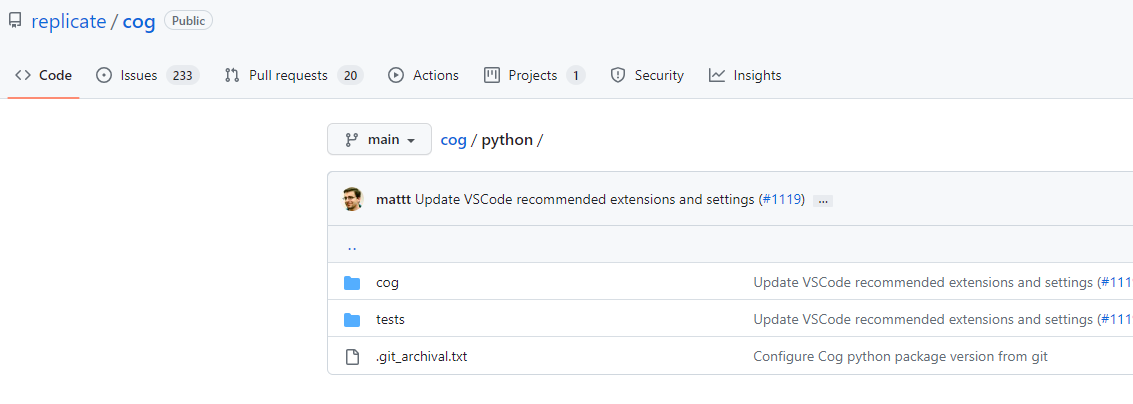This screenshot has height=404, width=1133.
Task: Click the cog repository name link
Action: [139, 21]
